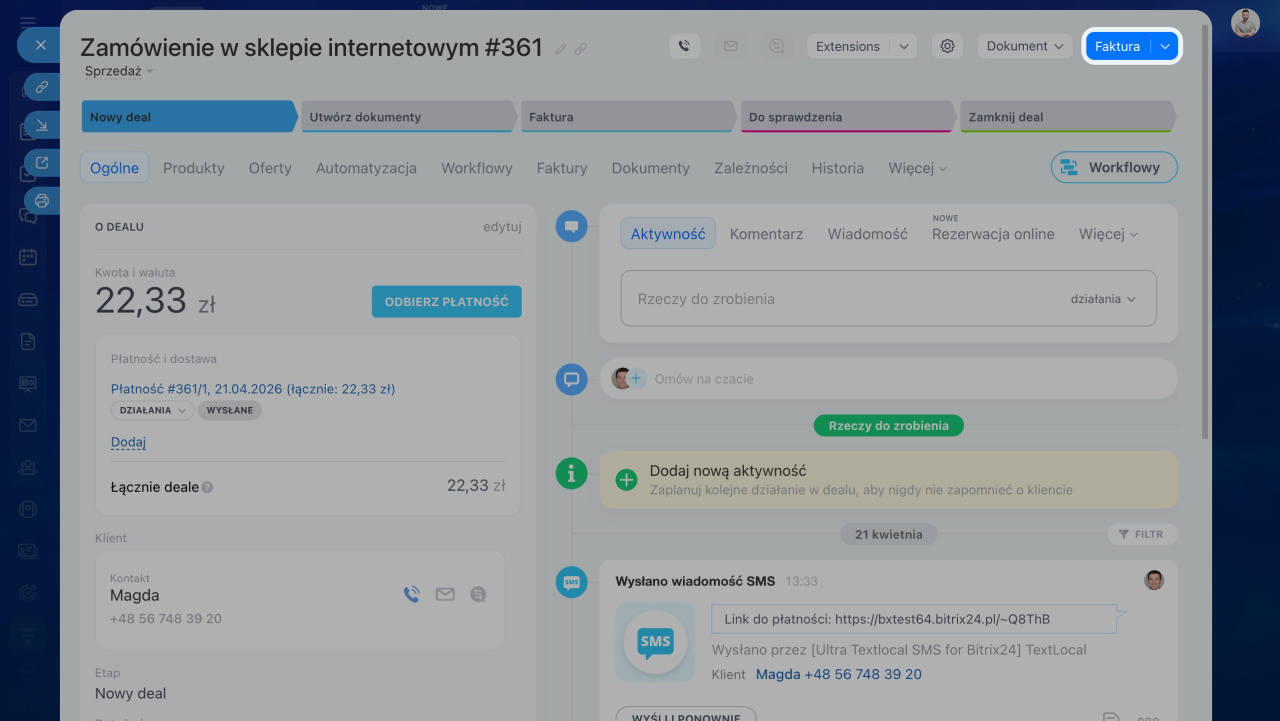Screen dimensions: 1280x721
Task: Open deal in new window icon
Action: [42, 163]
